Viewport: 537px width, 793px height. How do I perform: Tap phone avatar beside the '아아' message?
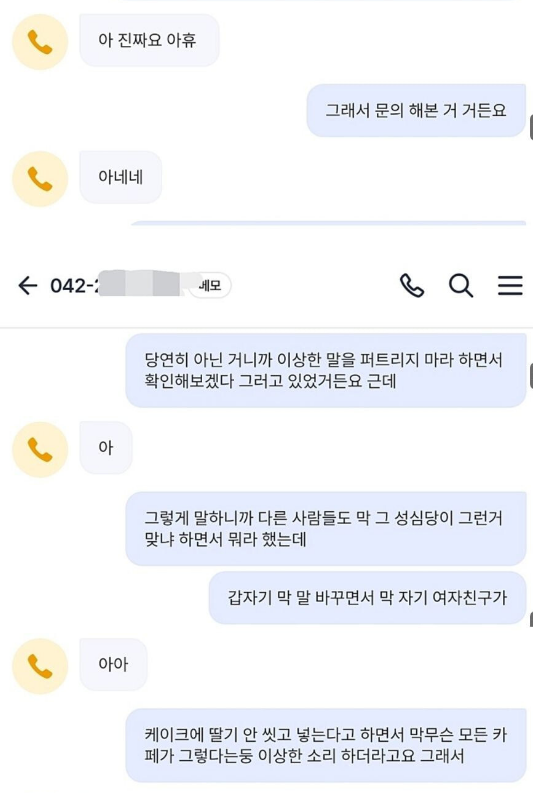coord(40,666)
